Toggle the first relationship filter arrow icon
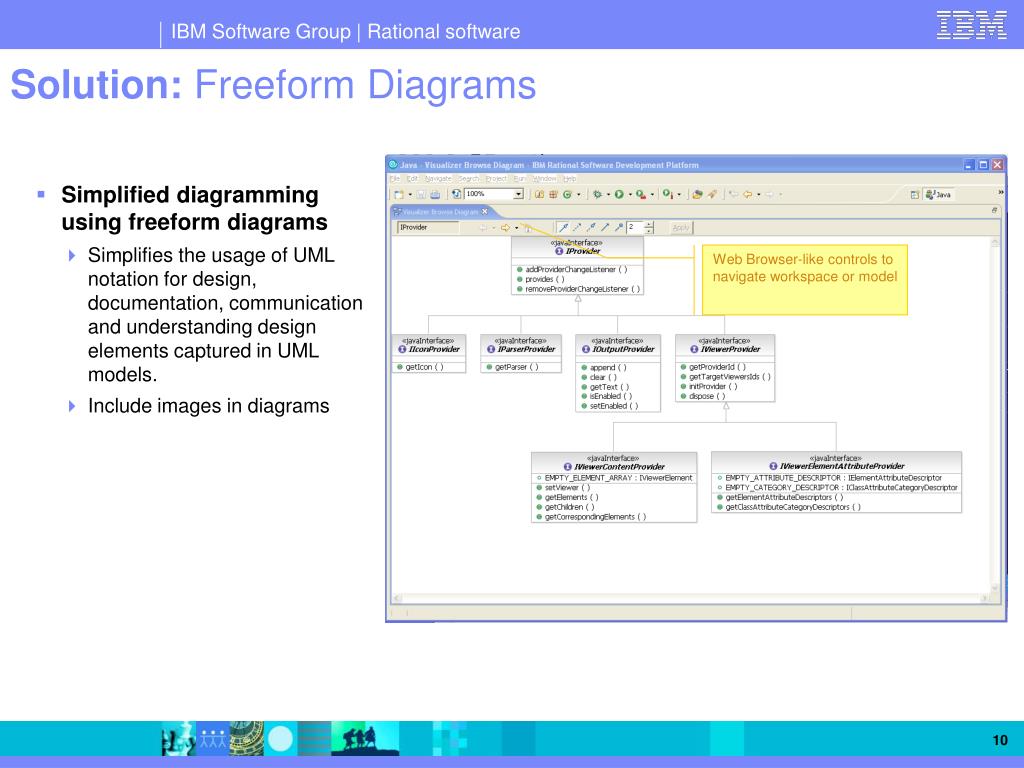Screen dimensions: 1024x768 tap(564, 227)
